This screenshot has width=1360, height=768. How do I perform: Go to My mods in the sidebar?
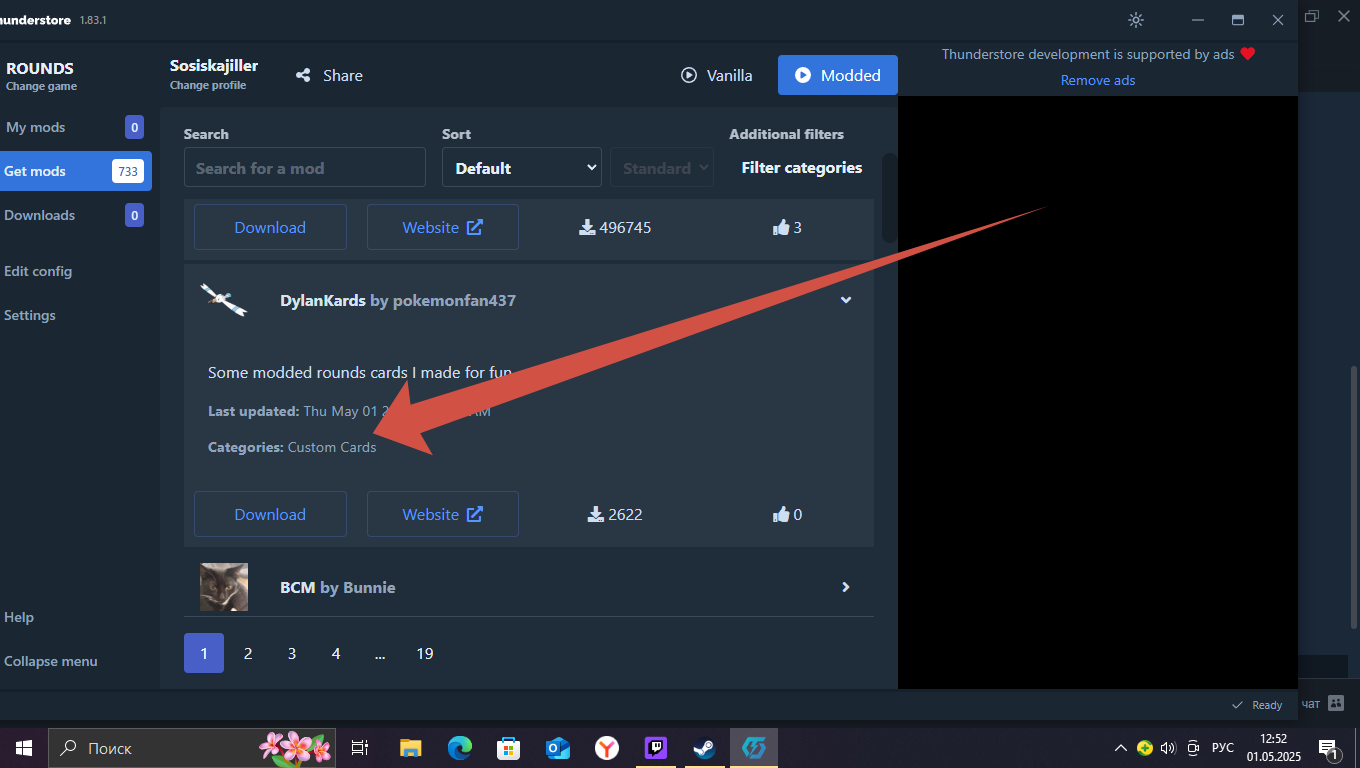pyautogui.click(x=76, y=127)
